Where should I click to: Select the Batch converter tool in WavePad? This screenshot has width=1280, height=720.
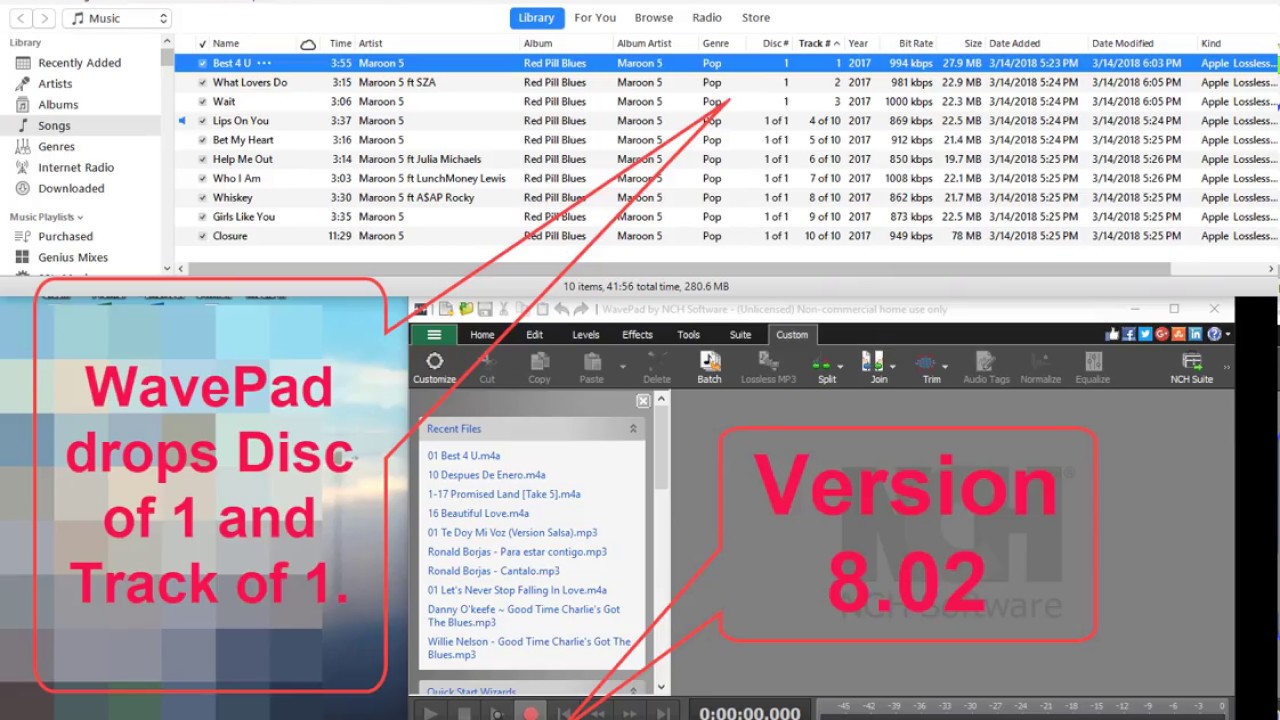710,368
